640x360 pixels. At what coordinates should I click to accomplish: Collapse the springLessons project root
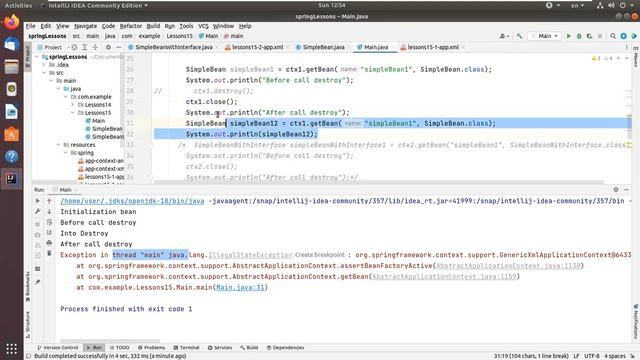37,57
